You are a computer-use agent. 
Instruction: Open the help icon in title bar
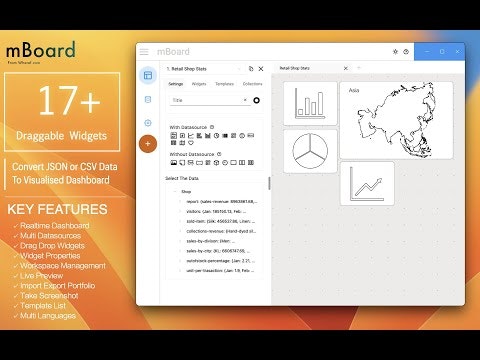[406, 52]
